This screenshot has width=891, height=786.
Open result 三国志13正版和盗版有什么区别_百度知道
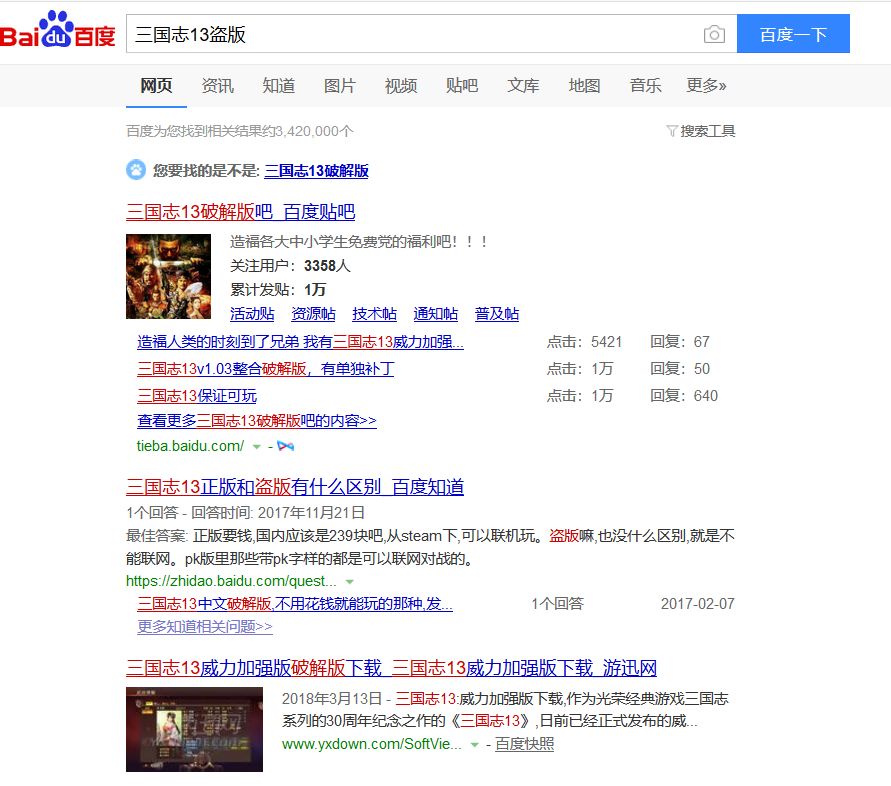tap(295, 487)
